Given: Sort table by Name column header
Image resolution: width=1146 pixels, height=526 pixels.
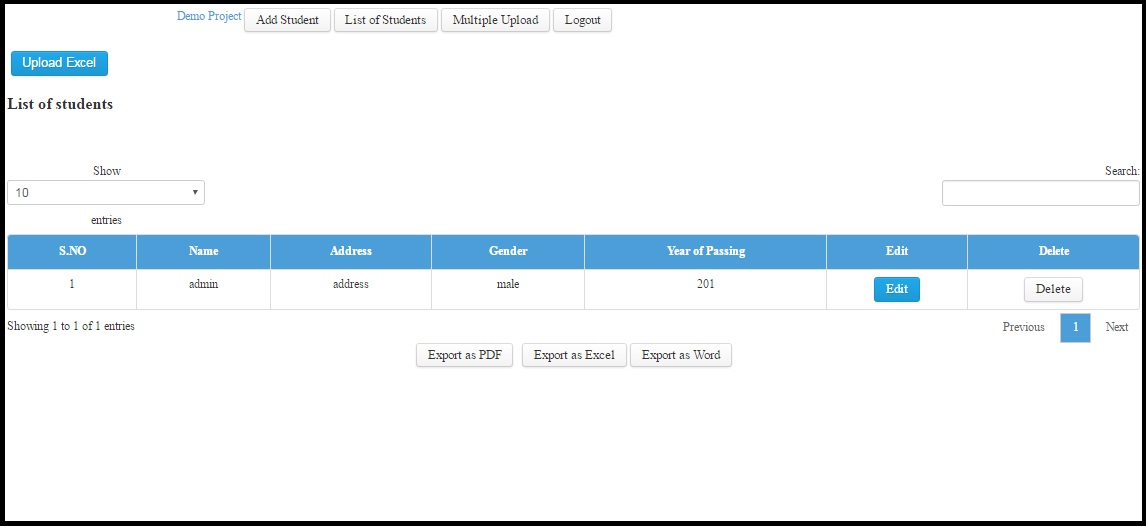Looking at the screenshot, I should 203,251.
